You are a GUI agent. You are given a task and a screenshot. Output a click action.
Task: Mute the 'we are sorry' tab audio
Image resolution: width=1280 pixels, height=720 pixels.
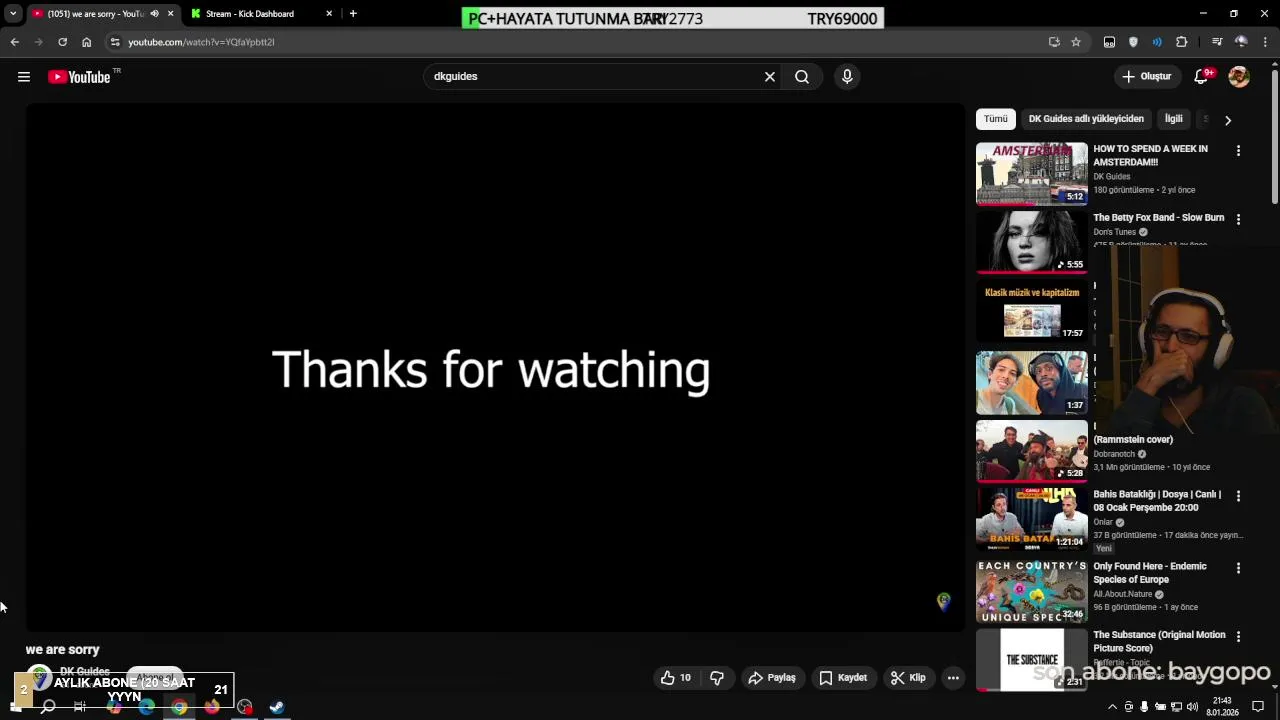pos(154,14)
